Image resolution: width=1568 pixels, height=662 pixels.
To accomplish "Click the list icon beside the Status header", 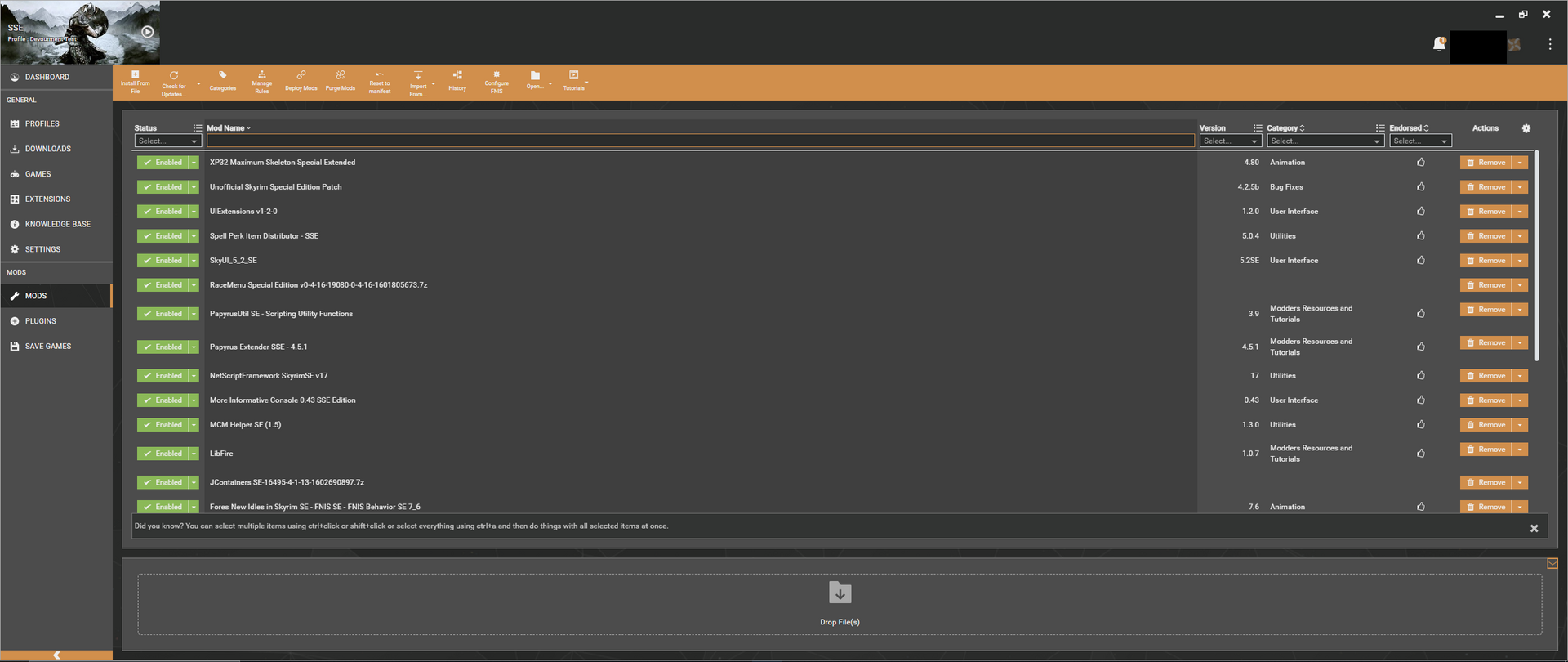I will tap(197, 128).
